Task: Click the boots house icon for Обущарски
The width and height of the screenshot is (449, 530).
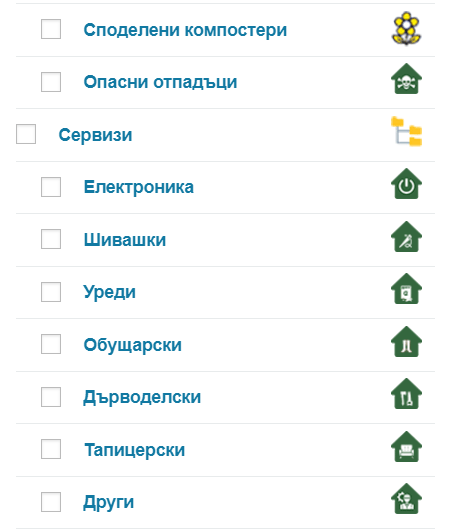Action: pyautogui.click(x=406, y=342)
